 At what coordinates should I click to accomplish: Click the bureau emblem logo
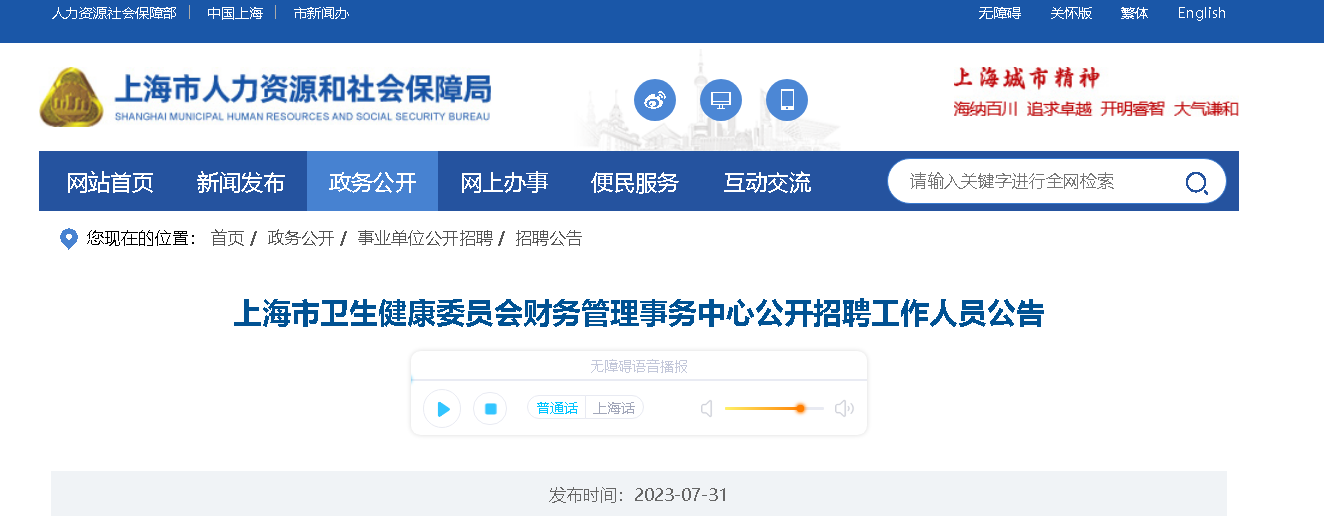click(72, 98)
